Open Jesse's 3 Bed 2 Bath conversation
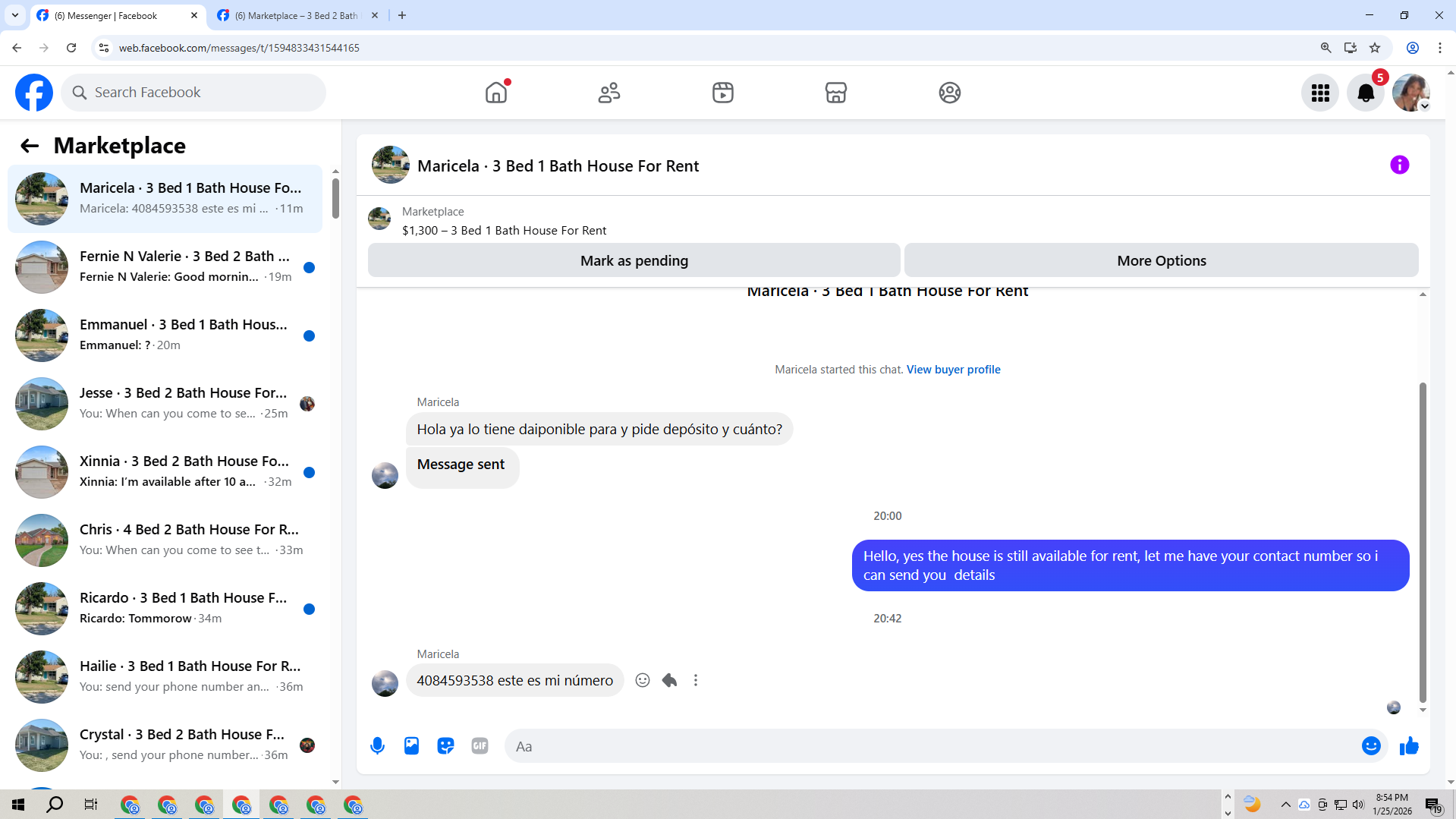Viewport: 1456px width, 819px height. point(165,404)
